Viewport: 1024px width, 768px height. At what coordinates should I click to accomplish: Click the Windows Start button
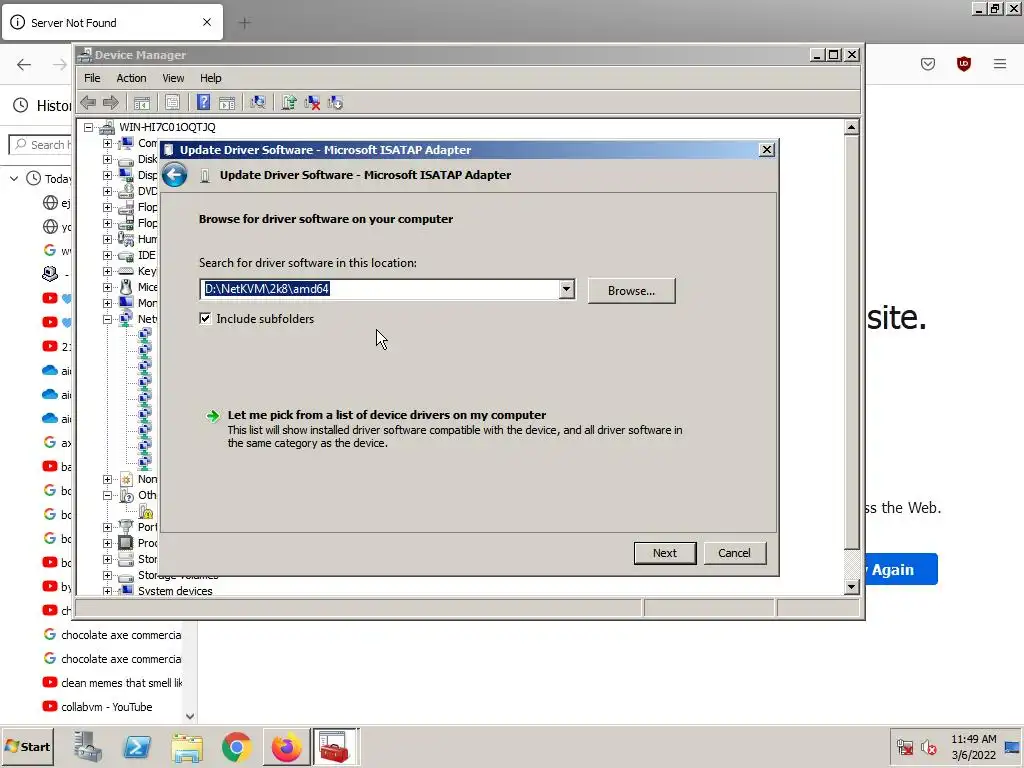tap(27, 746)
